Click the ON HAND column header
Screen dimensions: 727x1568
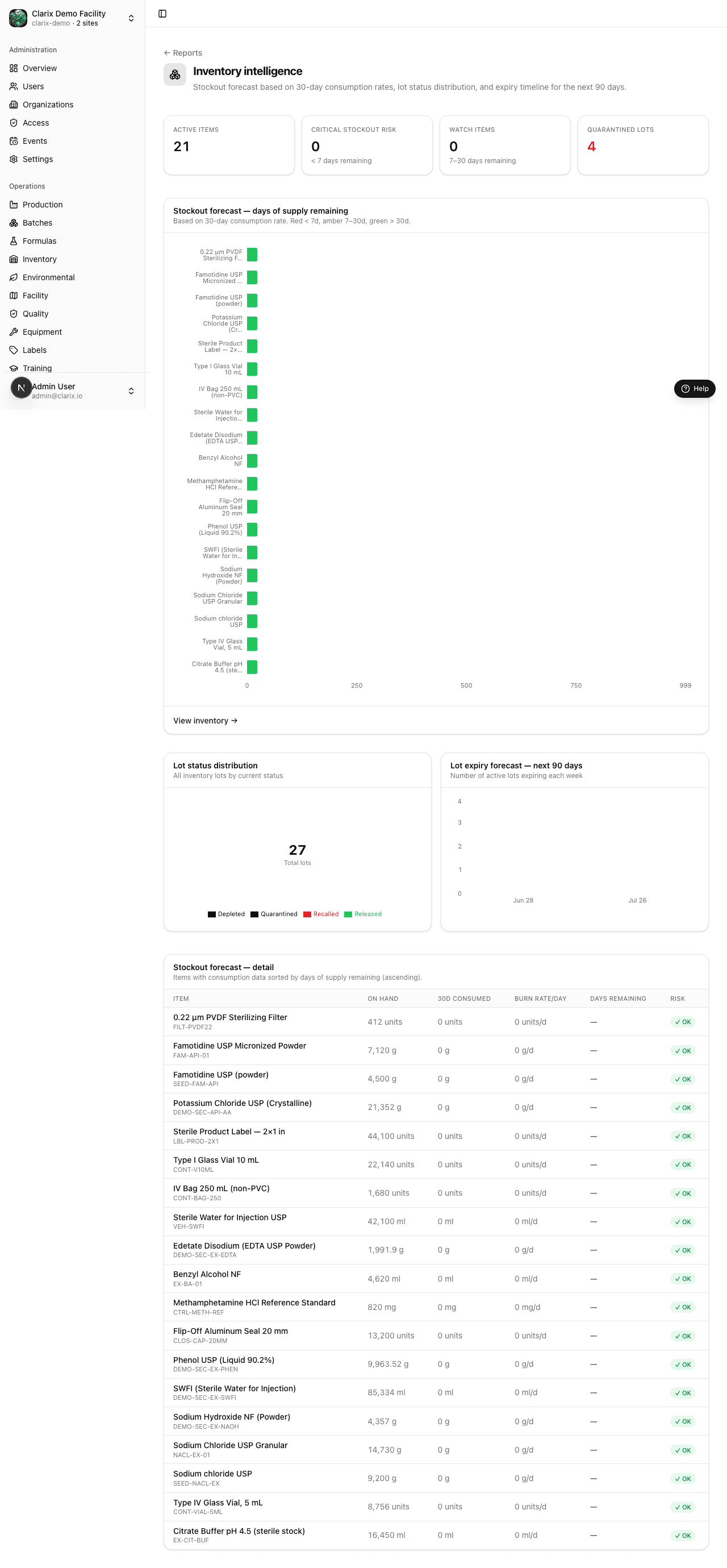click(383, 999)
